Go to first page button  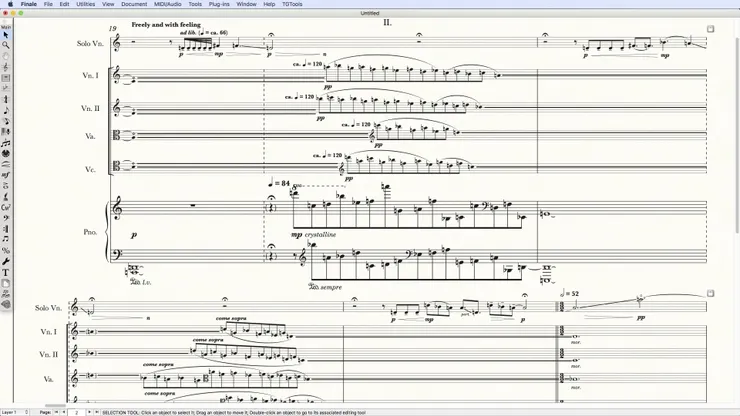[x=56, y=412]
